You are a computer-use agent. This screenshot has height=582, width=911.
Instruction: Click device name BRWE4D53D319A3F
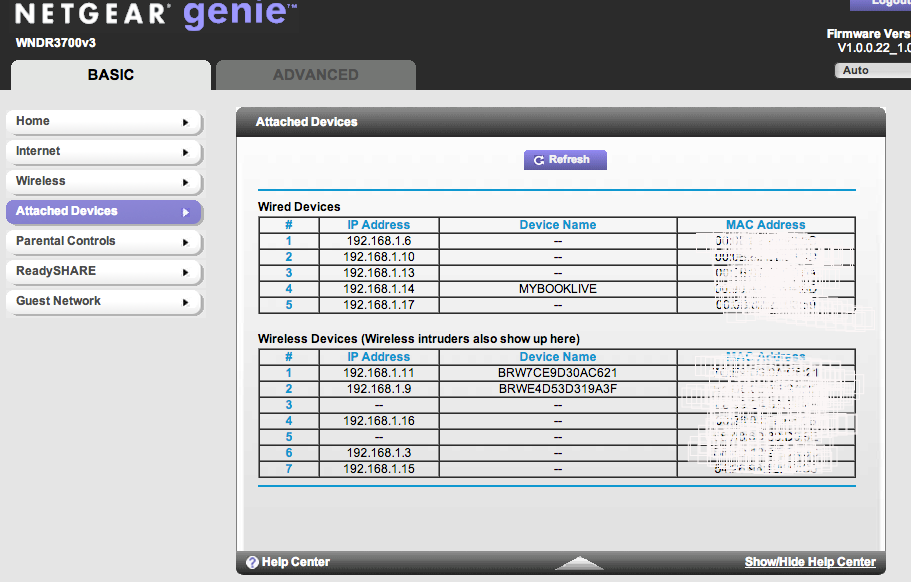558,389
